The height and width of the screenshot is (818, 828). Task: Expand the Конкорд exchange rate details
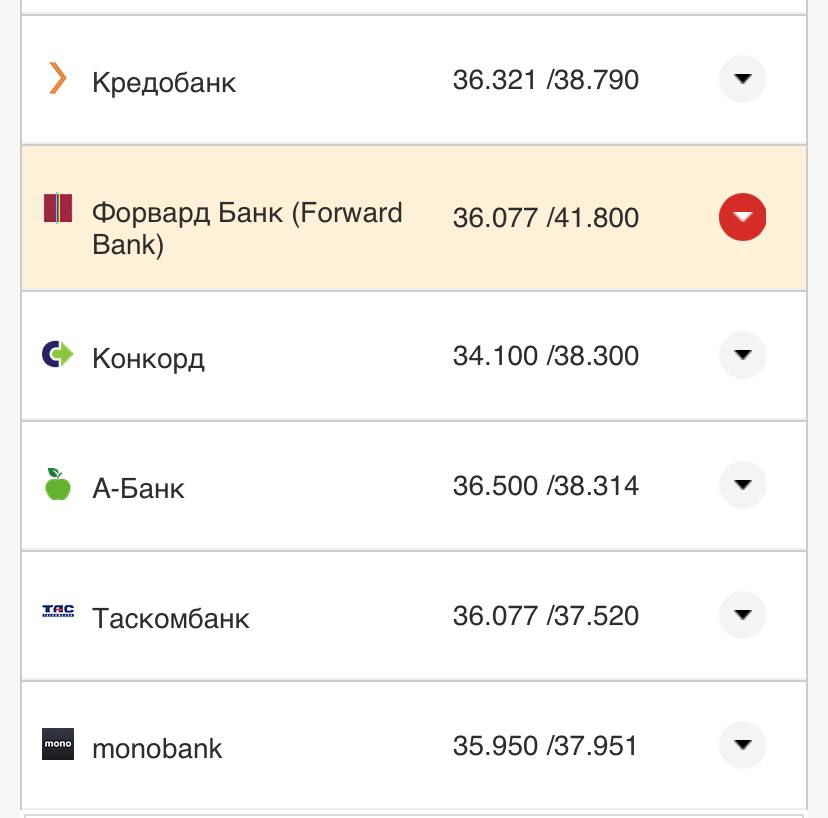741,355
